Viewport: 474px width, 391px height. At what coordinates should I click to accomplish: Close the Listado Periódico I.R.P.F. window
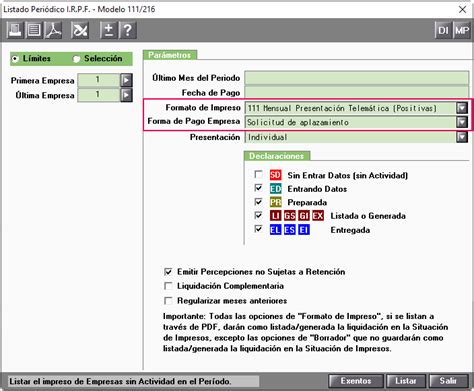click(462, 9)
